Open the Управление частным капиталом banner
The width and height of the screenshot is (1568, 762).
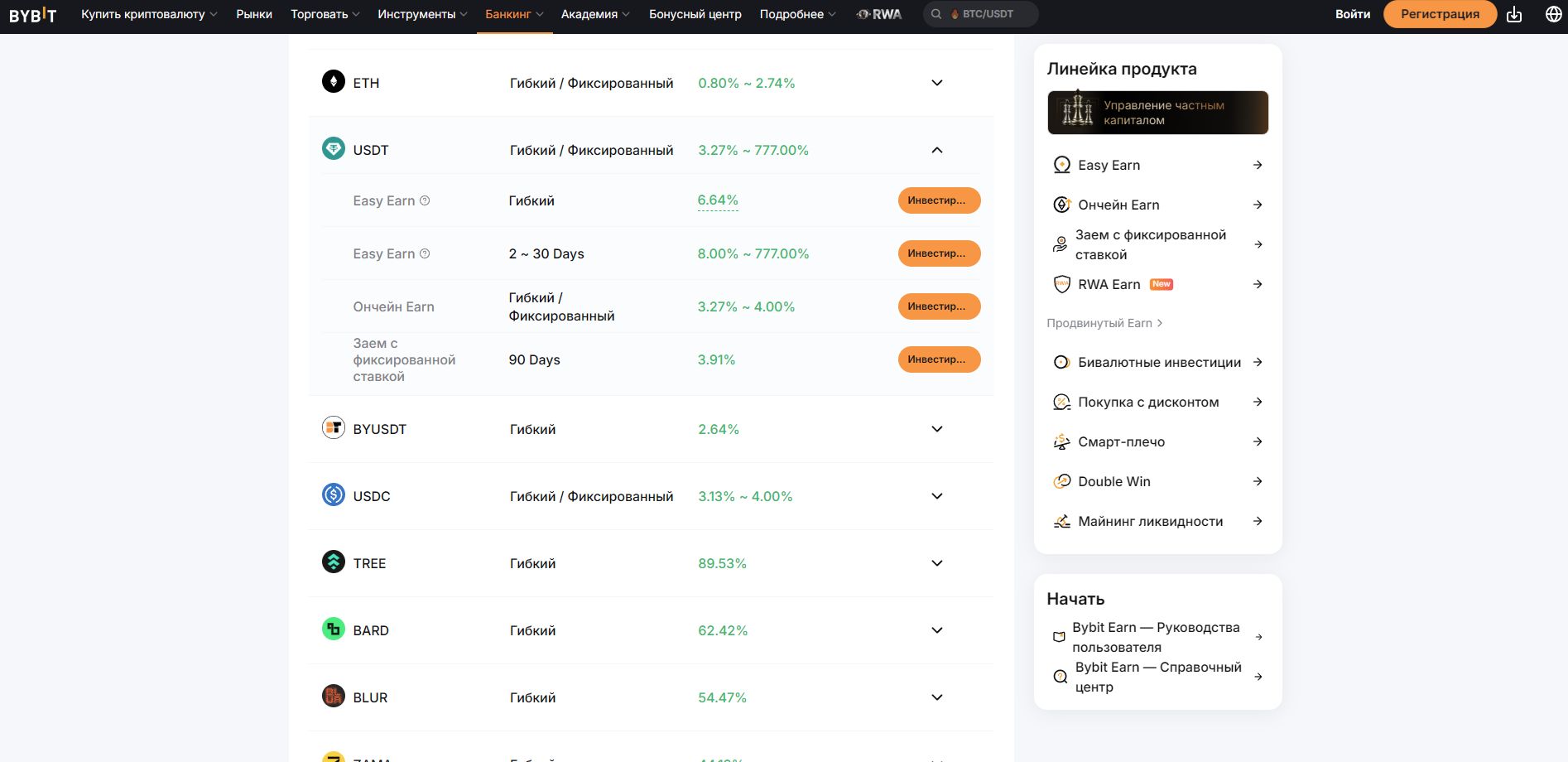coord(1157,113)
